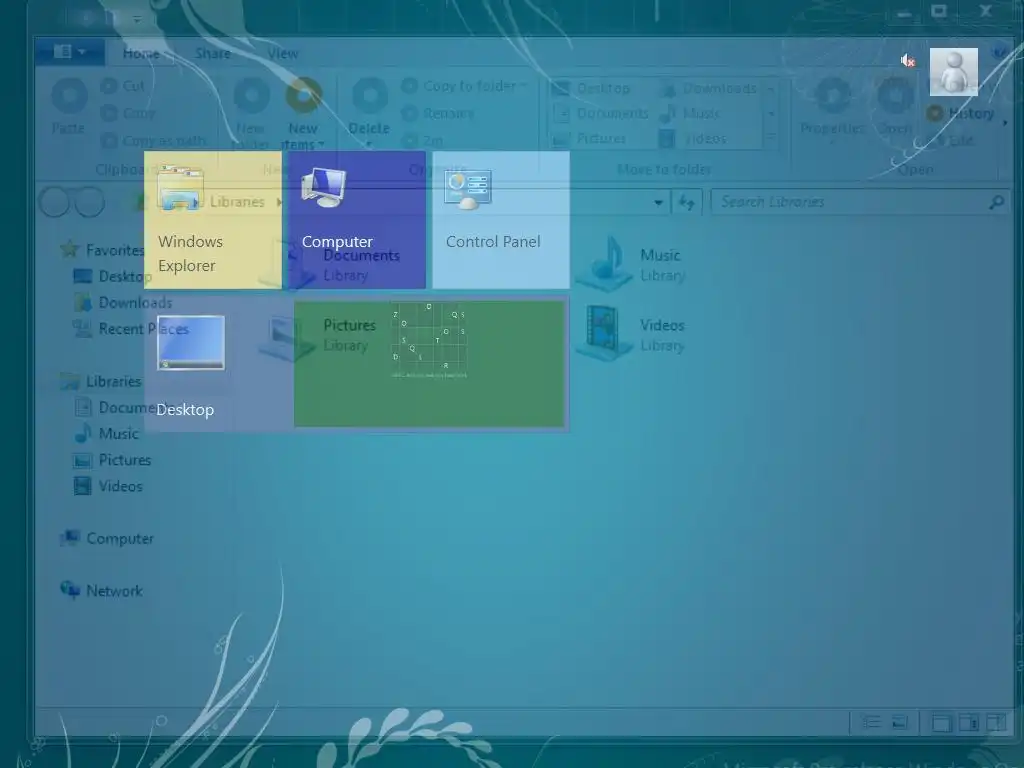Switch to Home tab in Explorer window
The image size is (1024, 768).
[x=141, y=54]
